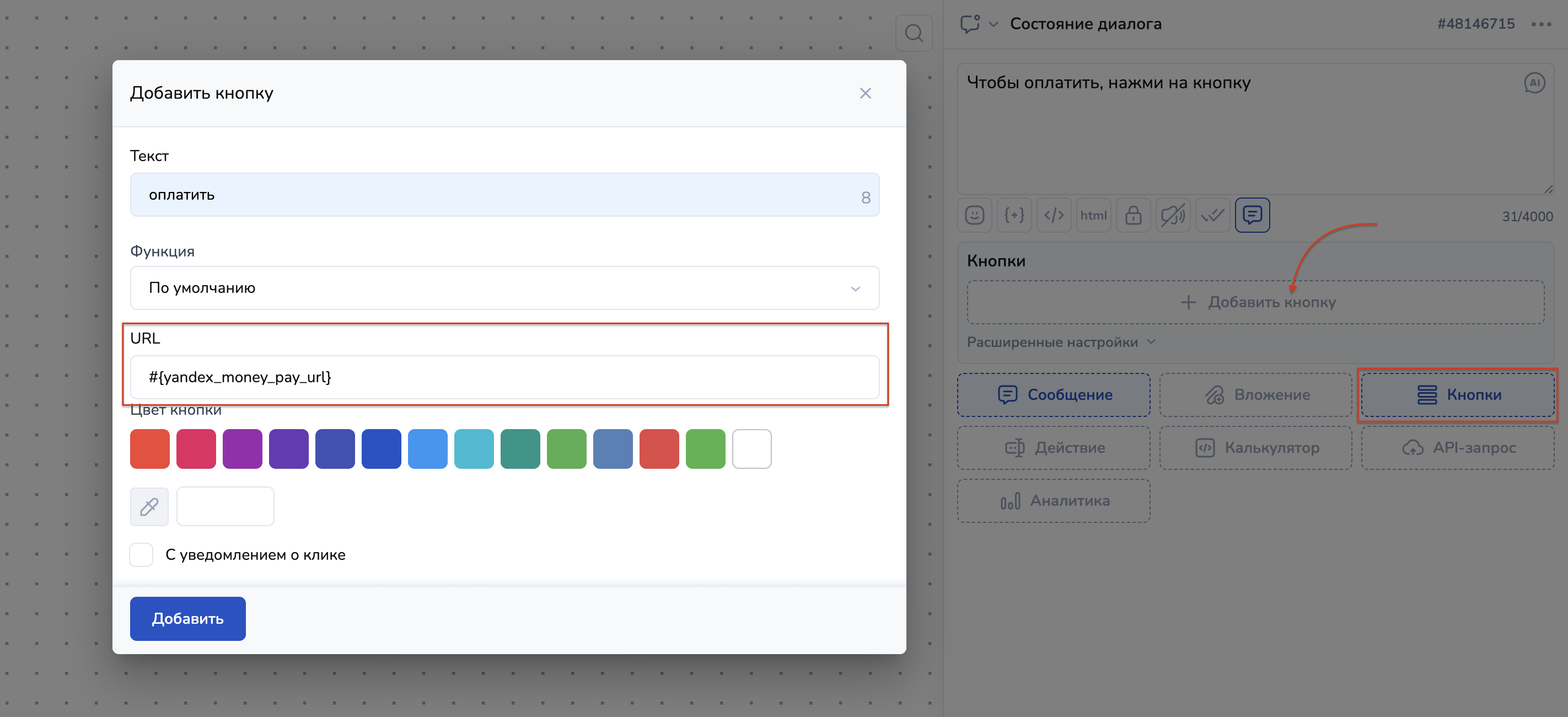Enable 'С уведомлением о клике' checkbox
This screenshot has width=1568, height=717.
(x=141, y=555)
